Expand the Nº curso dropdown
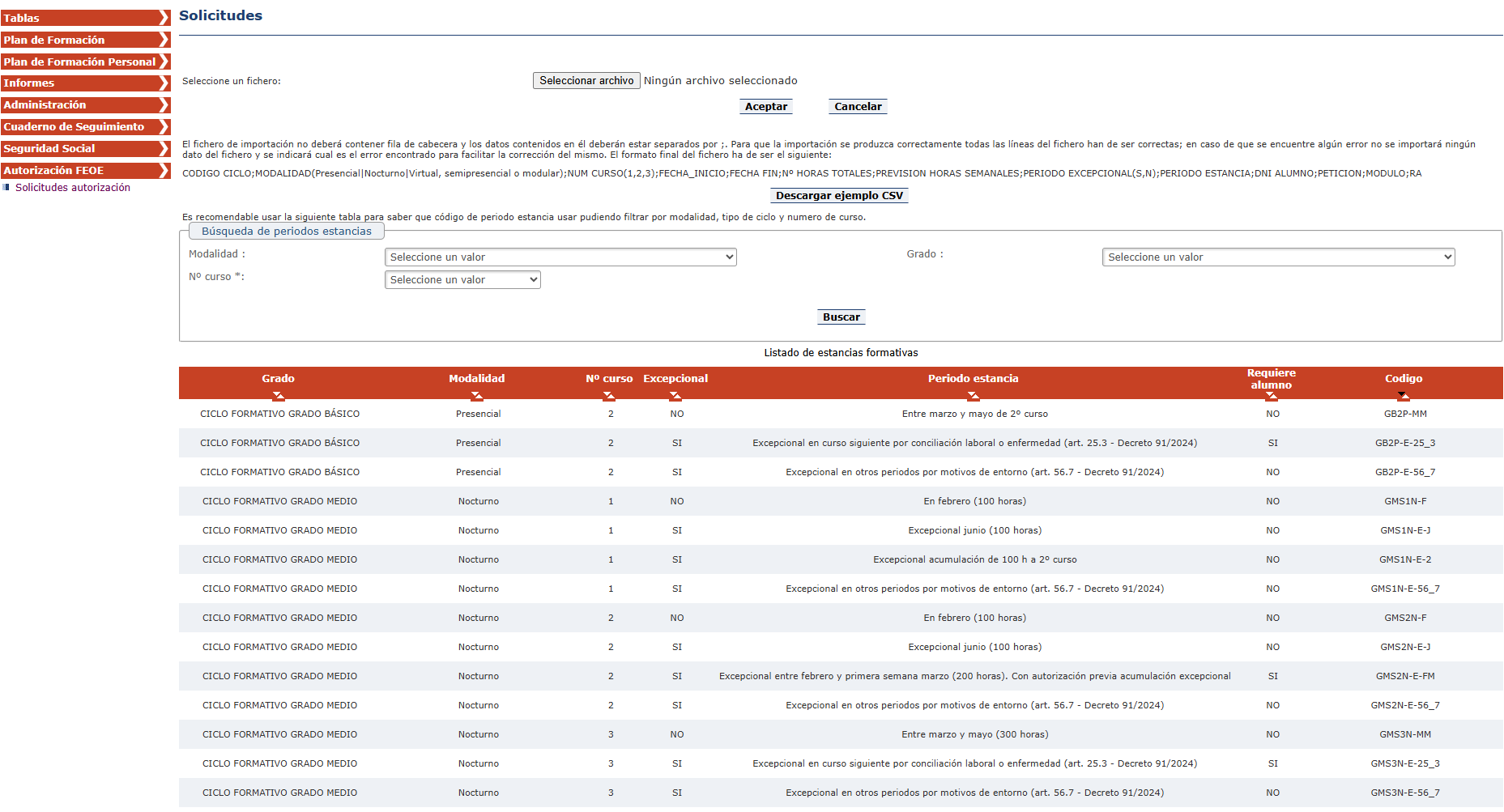Image resolution: width=1504 pixels, height=812 pixels. (x=462, y=280)
